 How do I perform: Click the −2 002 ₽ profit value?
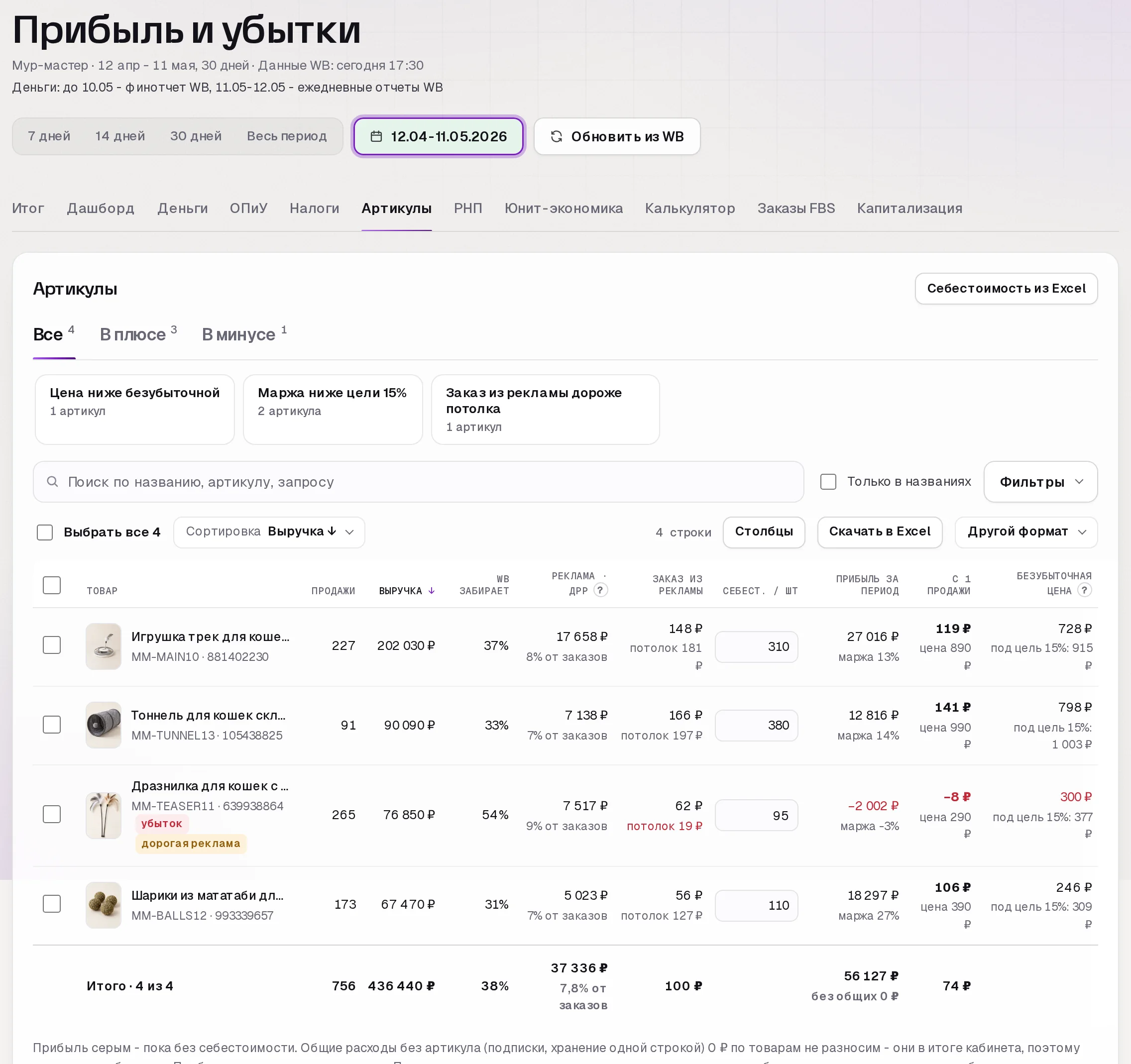coord(873,806)
